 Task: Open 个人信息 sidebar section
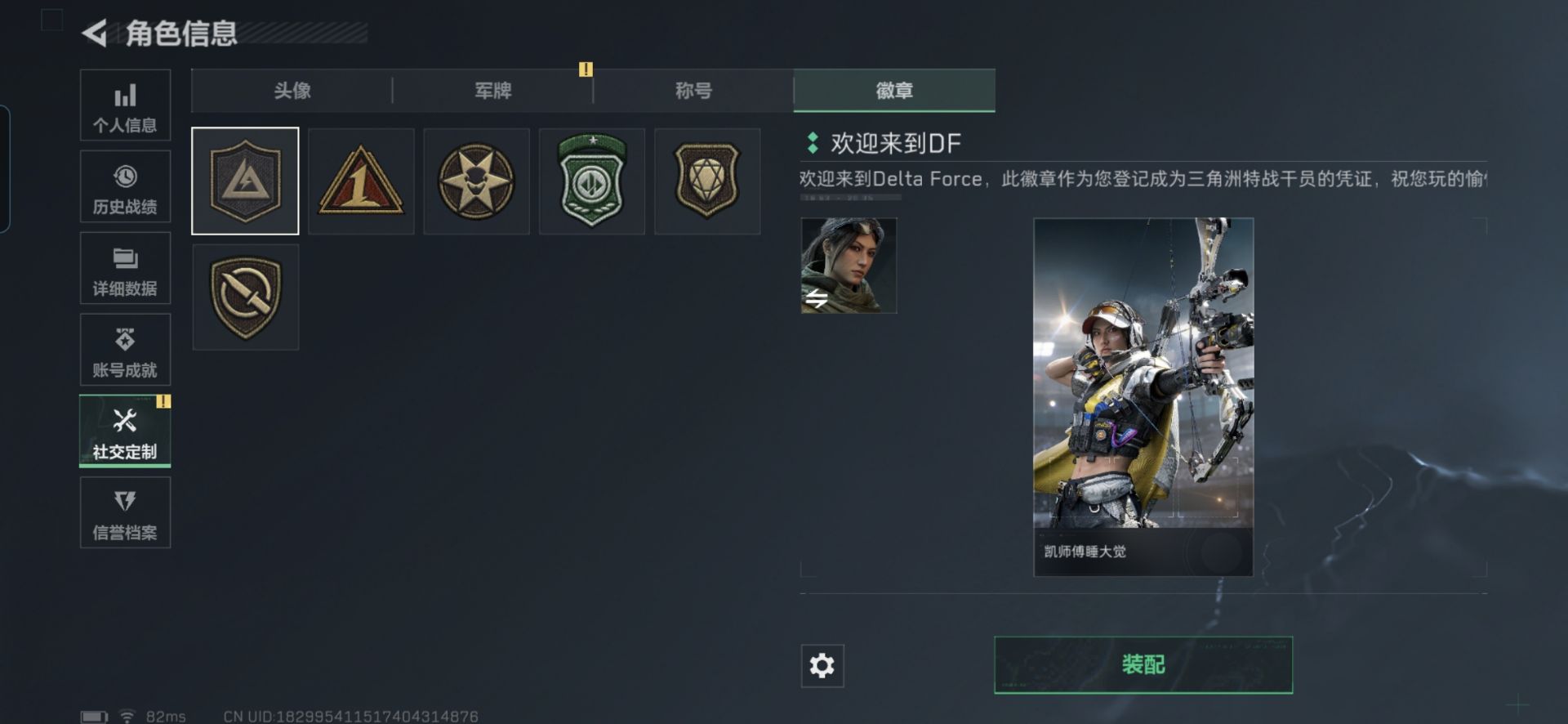pos(125,105)
